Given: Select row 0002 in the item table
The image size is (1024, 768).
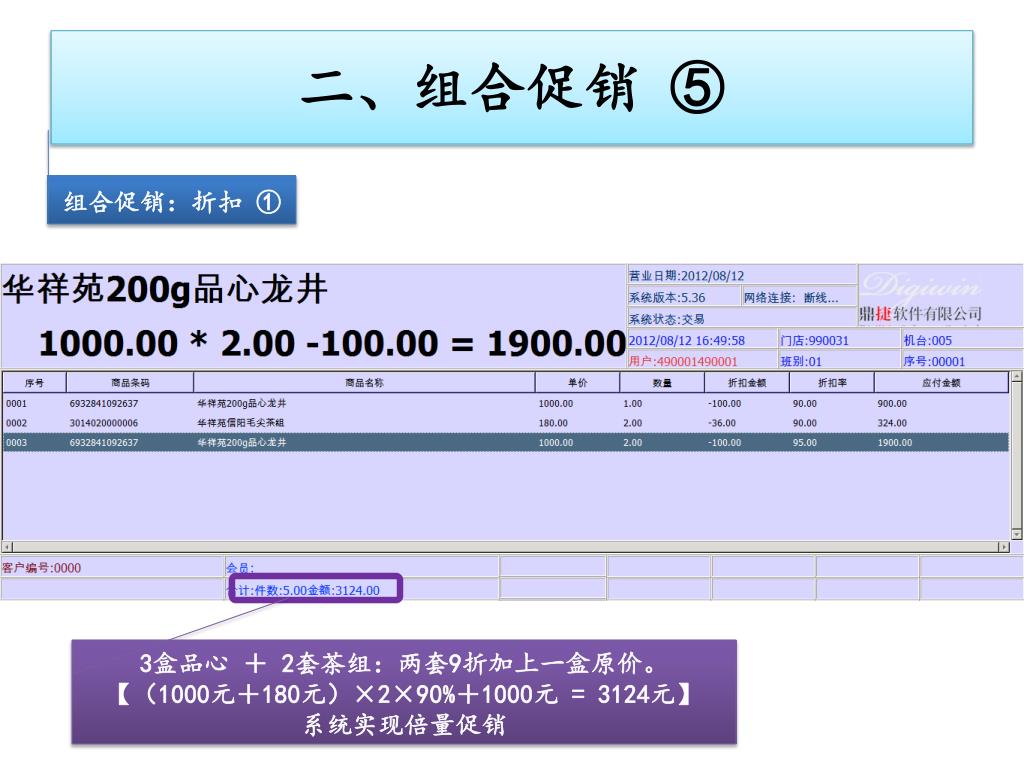Looking at the screenshot, I should coord(506,423).
